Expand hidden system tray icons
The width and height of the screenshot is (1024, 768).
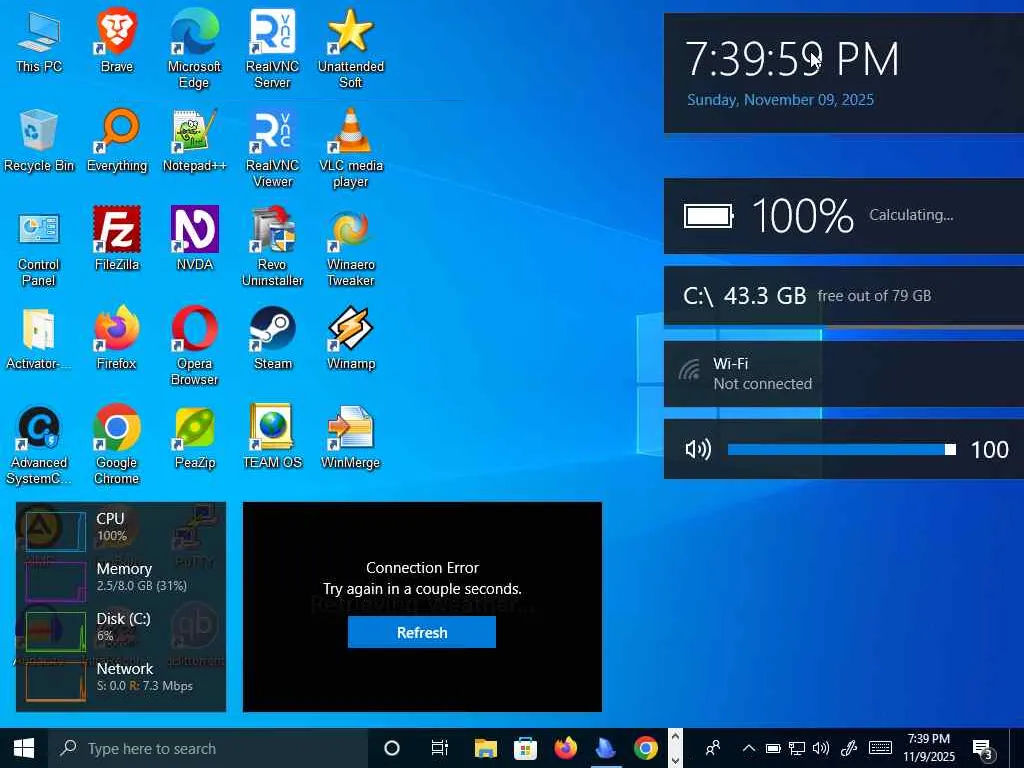749,748
